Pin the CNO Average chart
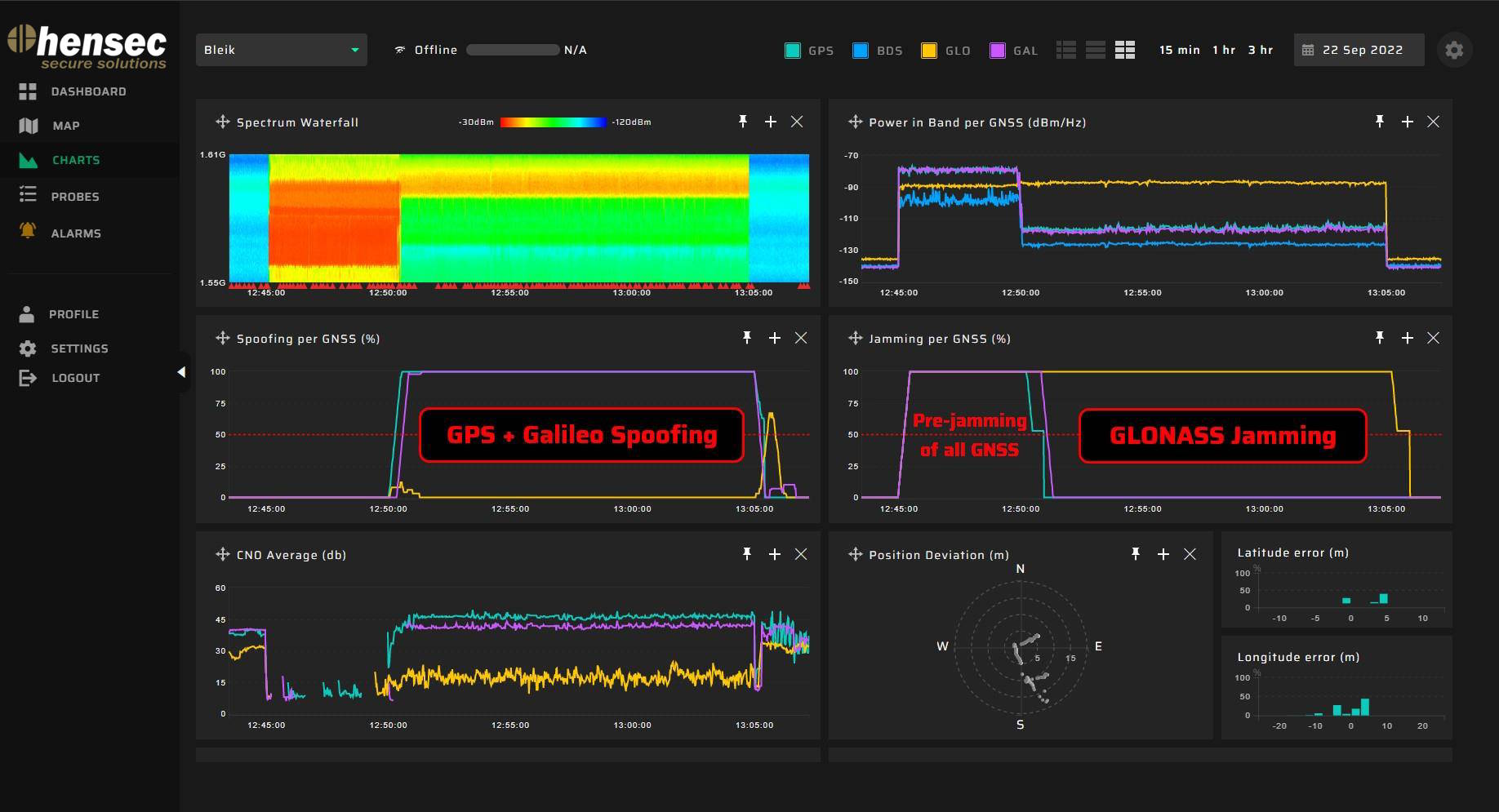This screenshot has height=812, width=1499. pos(746,554)
